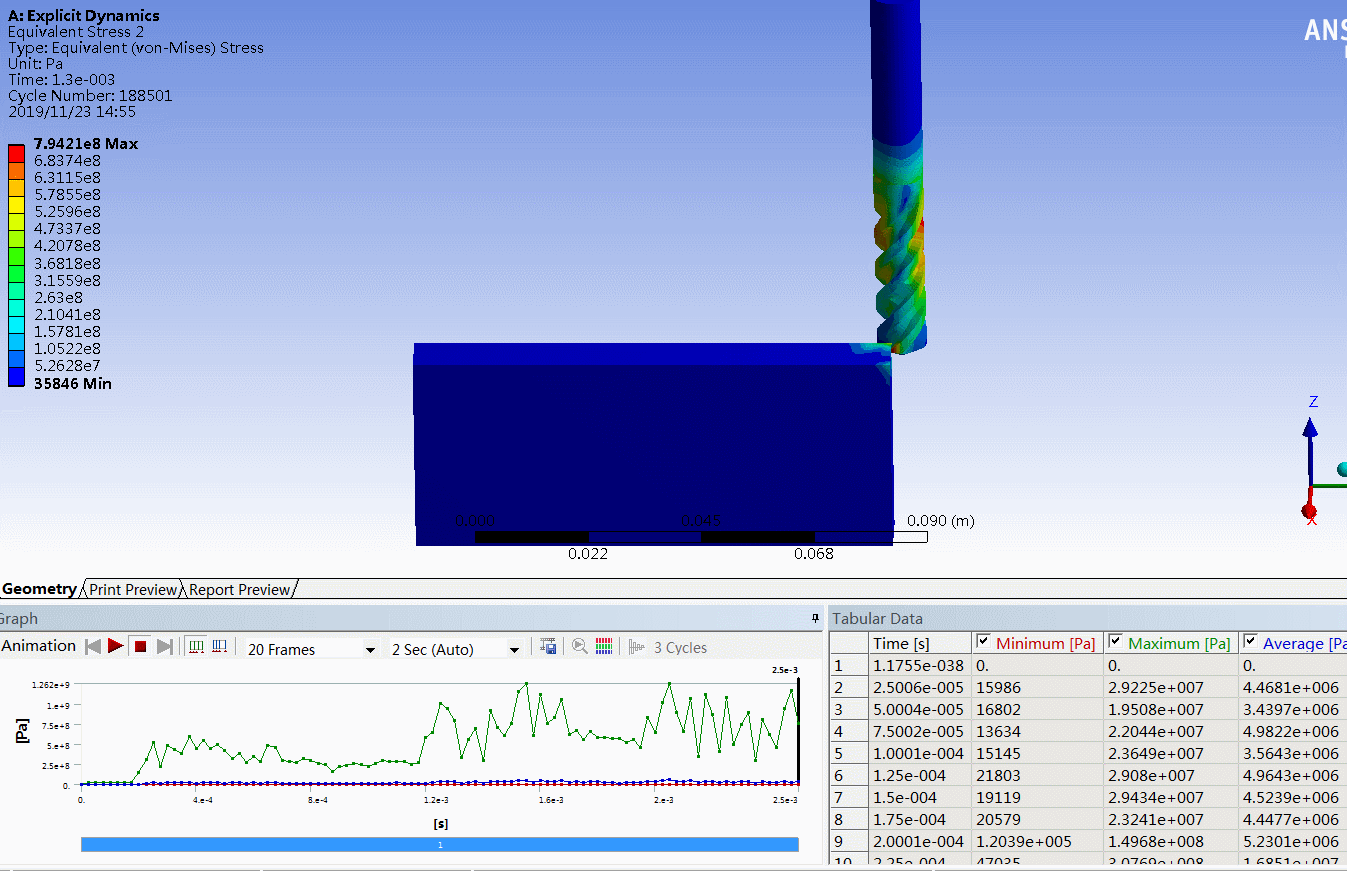Switch to the Print Preview tab

coord(133,590)
